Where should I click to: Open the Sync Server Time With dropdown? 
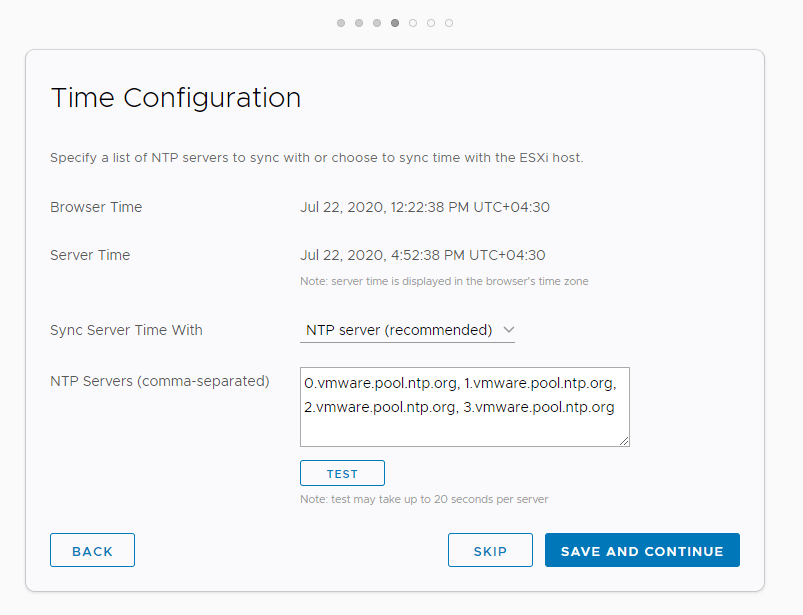[407, 330]
